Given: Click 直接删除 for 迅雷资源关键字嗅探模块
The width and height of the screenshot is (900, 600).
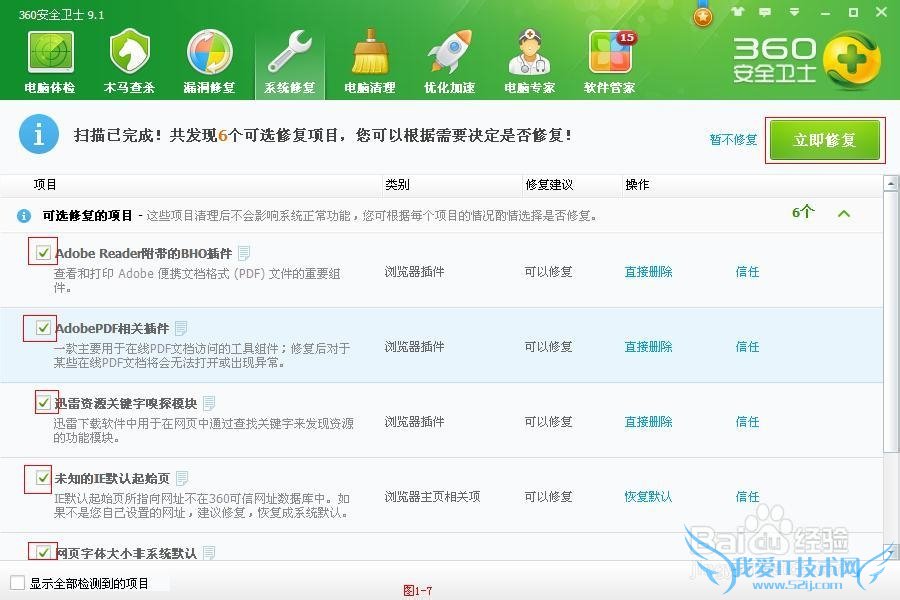Looking at the screenshot, I should [649, 422].
